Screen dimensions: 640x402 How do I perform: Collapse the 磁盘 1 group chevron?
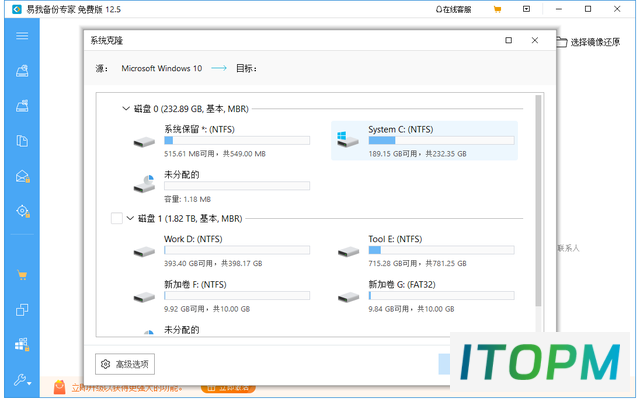tap(130, 218)
